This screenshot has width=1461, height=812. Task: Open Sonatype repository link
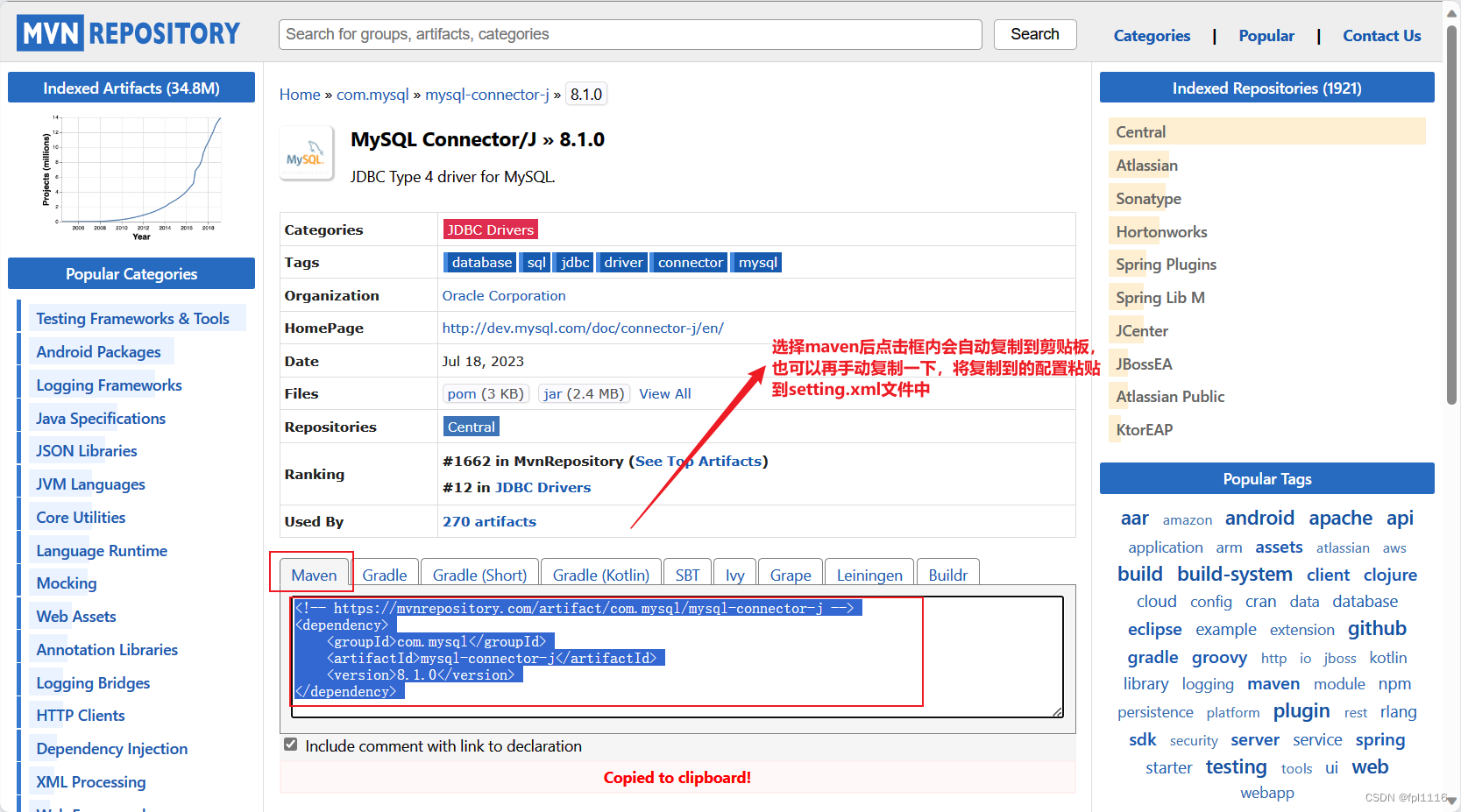(x=1148, y=199)
